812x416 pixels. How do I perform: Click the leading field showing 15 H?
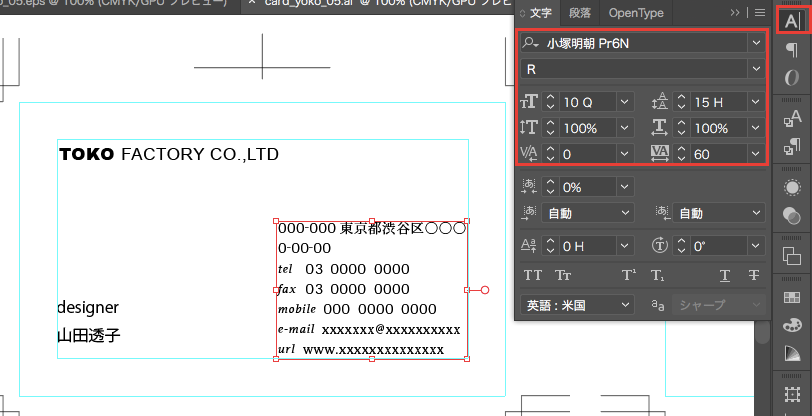(x=714, y=102)
